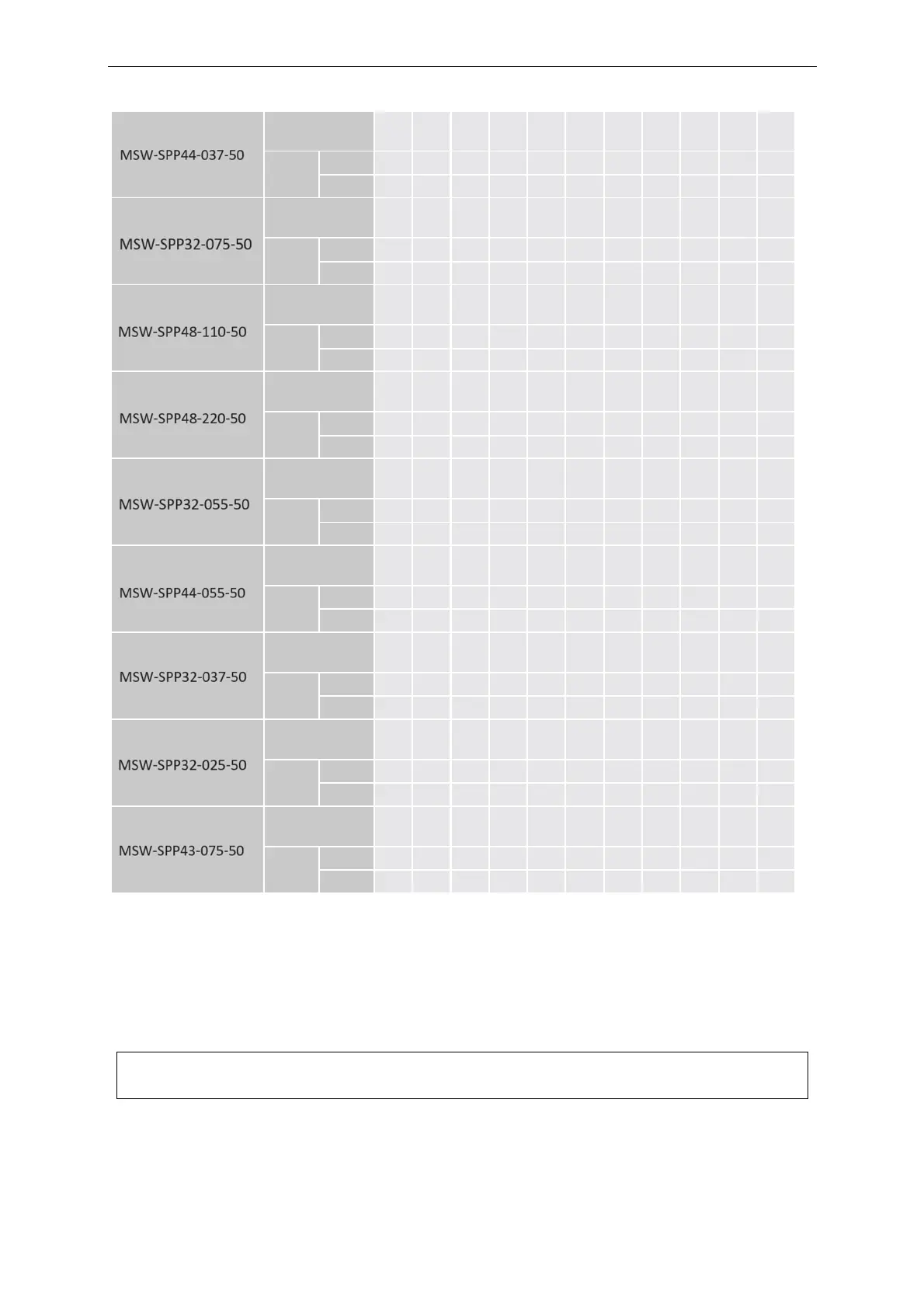The width and height of the screenshot is (924, 1308).
Task: Select the MSW-SPP44-055-50 row label
Action: pyautogui.click(x=182, y=593)
